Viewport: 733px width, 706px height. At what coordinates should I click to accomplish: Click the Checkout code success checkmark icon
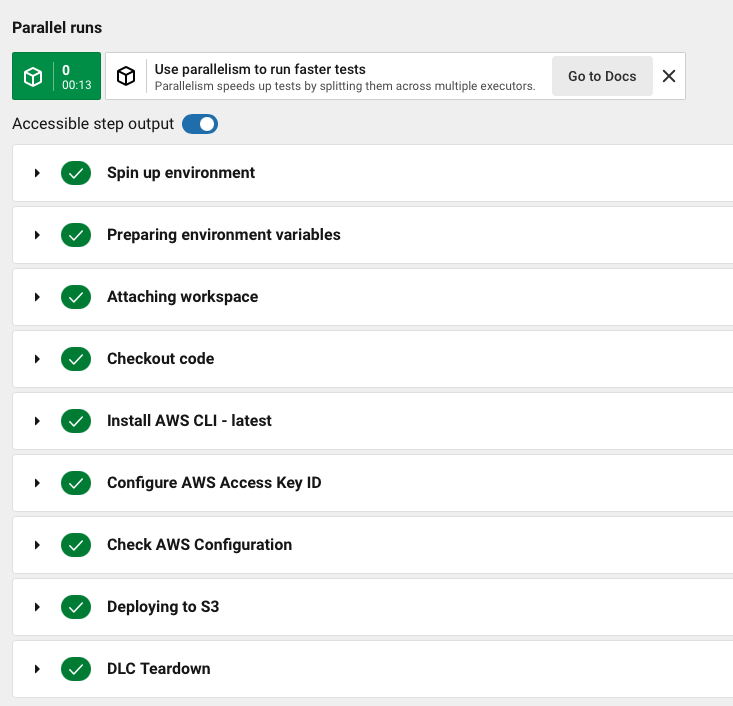76,359
